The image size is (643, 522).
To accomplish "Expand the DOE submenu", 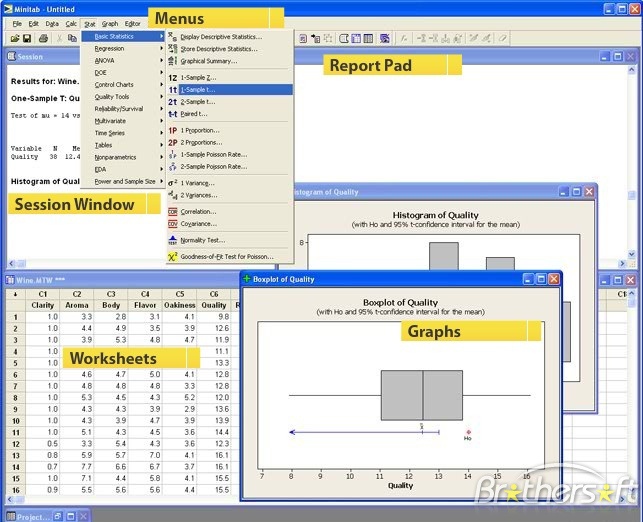I will click(123, 73).
